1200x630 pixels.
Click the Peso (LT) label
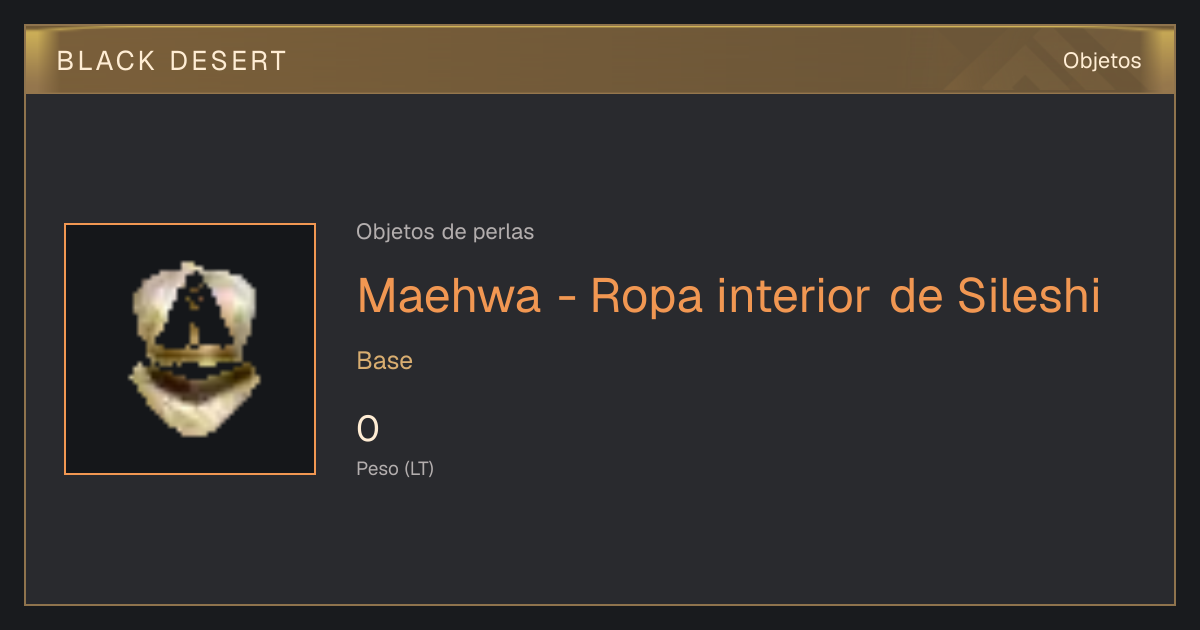click(x=395, y=468)
